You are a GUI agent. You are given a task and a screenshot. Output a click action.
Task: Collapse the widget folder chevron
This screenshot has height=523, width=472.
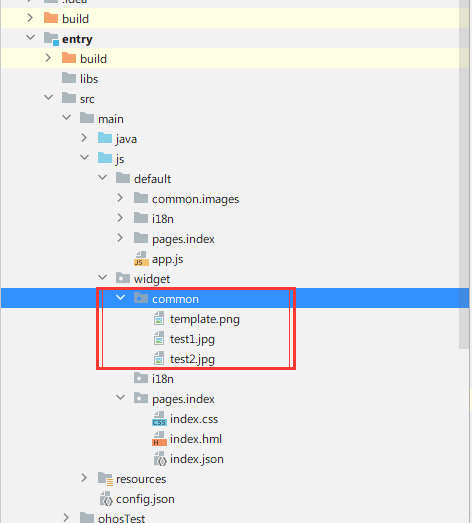coord(102,278)
